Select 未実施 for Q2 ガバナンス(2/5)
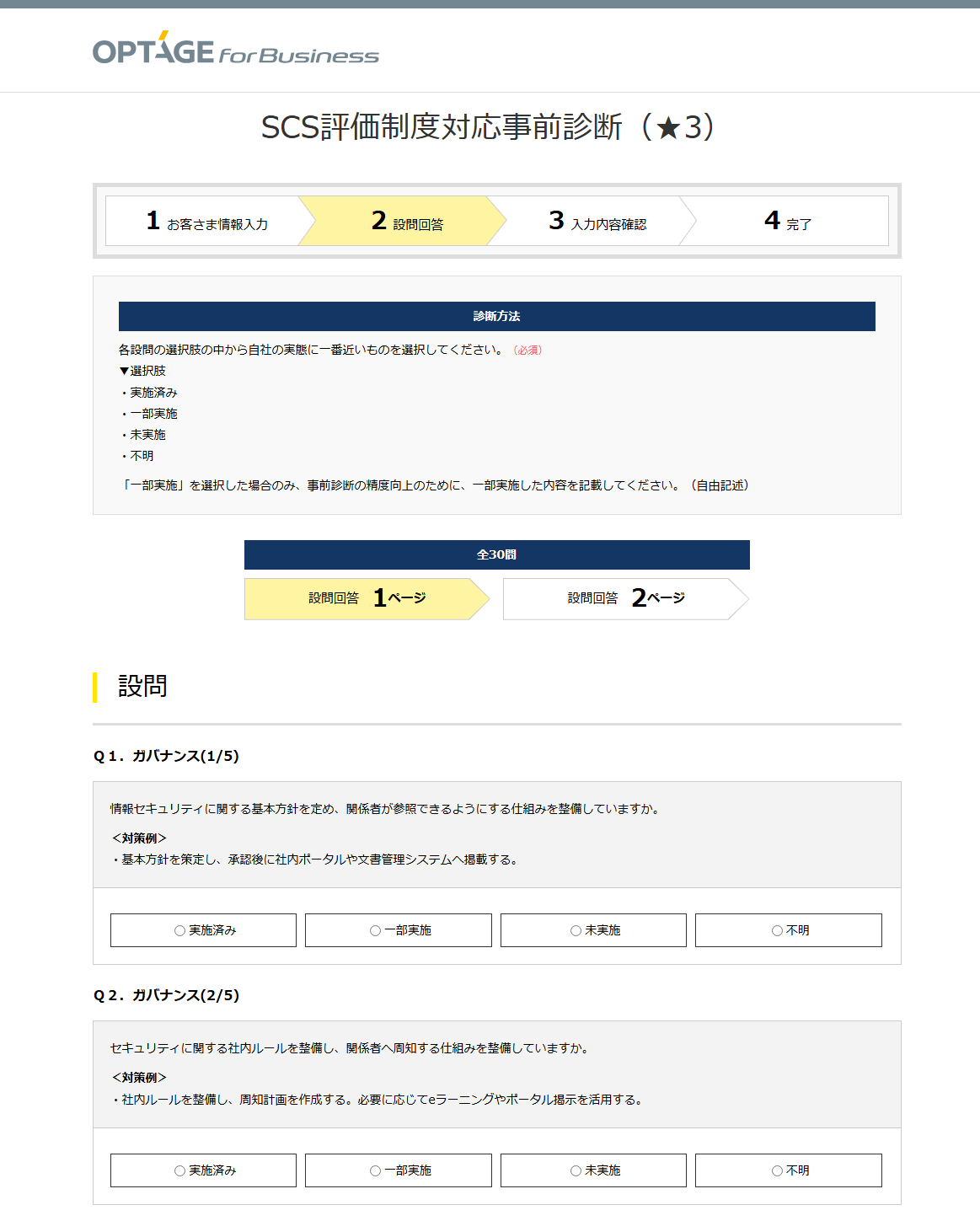The width and height of the screenshot is (980, 1221). pyautogui.click(x=593, y=1170)
